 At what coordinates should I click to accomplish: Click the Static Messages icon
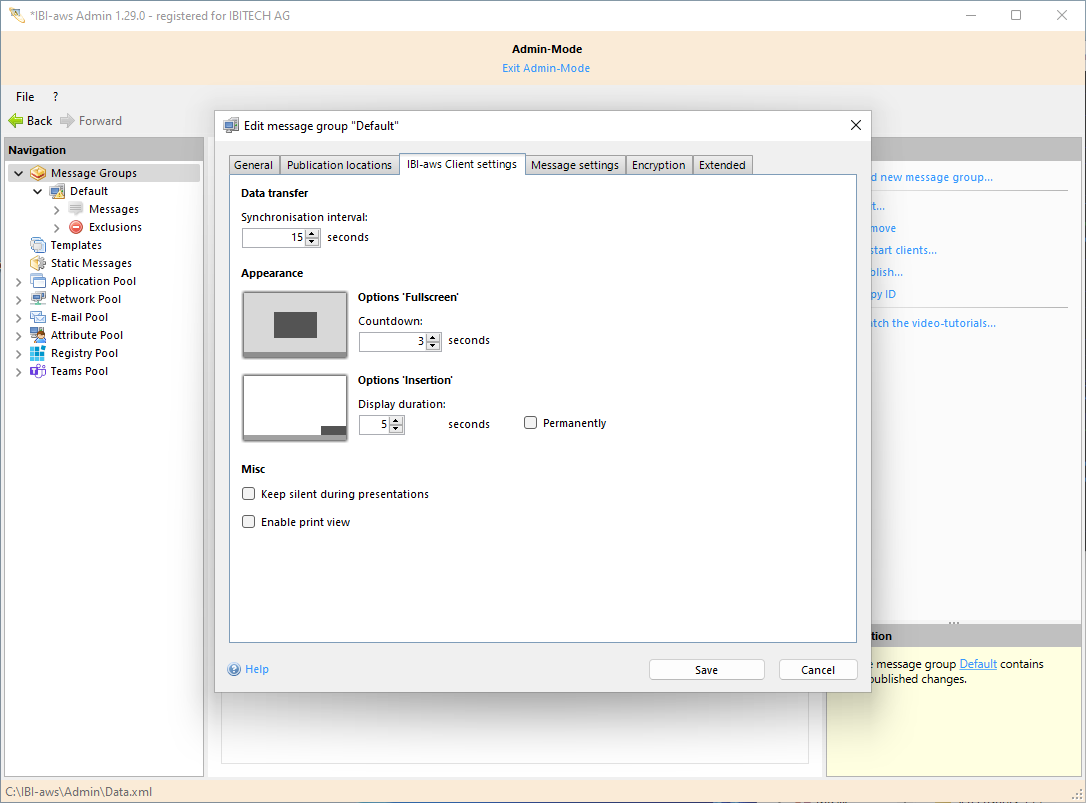pyautogui.click(x=38, y=263)
